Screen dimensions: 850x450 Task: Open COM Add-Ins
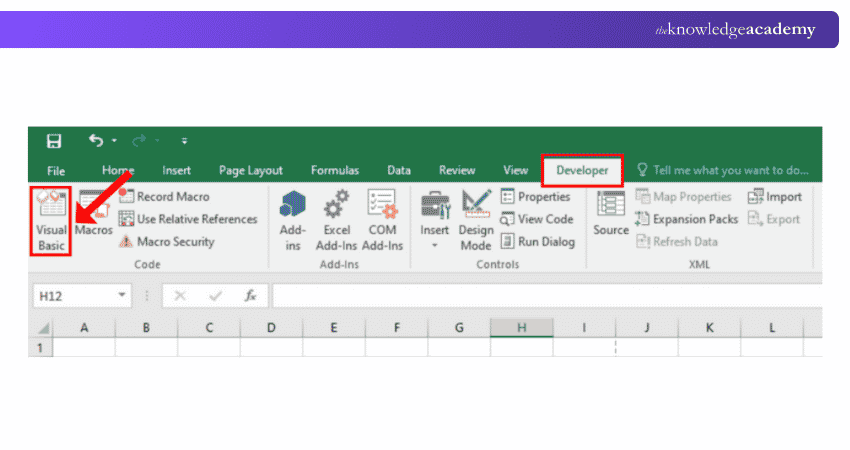click(x=382, y=221)
